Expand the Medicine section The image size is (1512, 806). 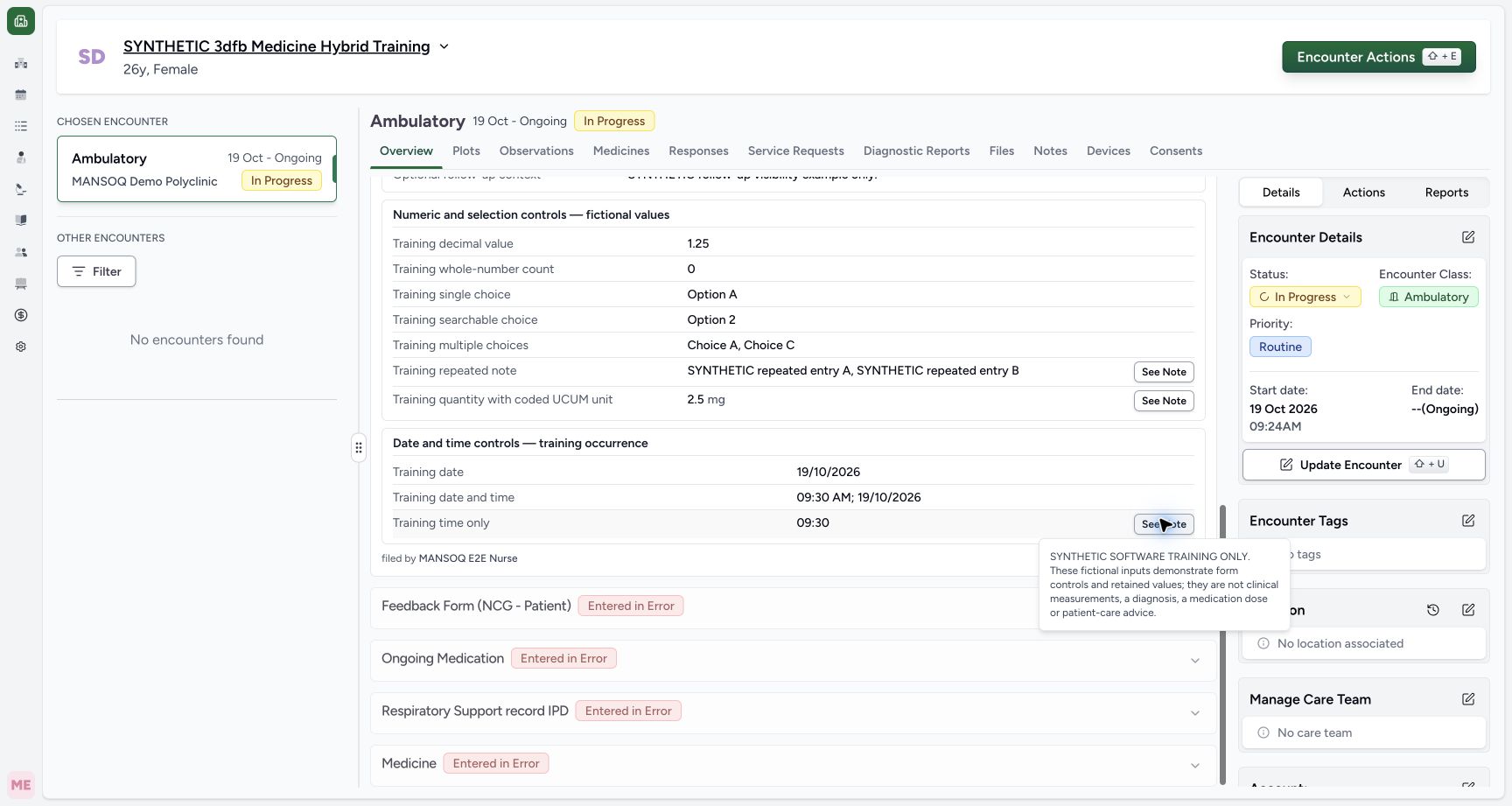coord(1195,766)
